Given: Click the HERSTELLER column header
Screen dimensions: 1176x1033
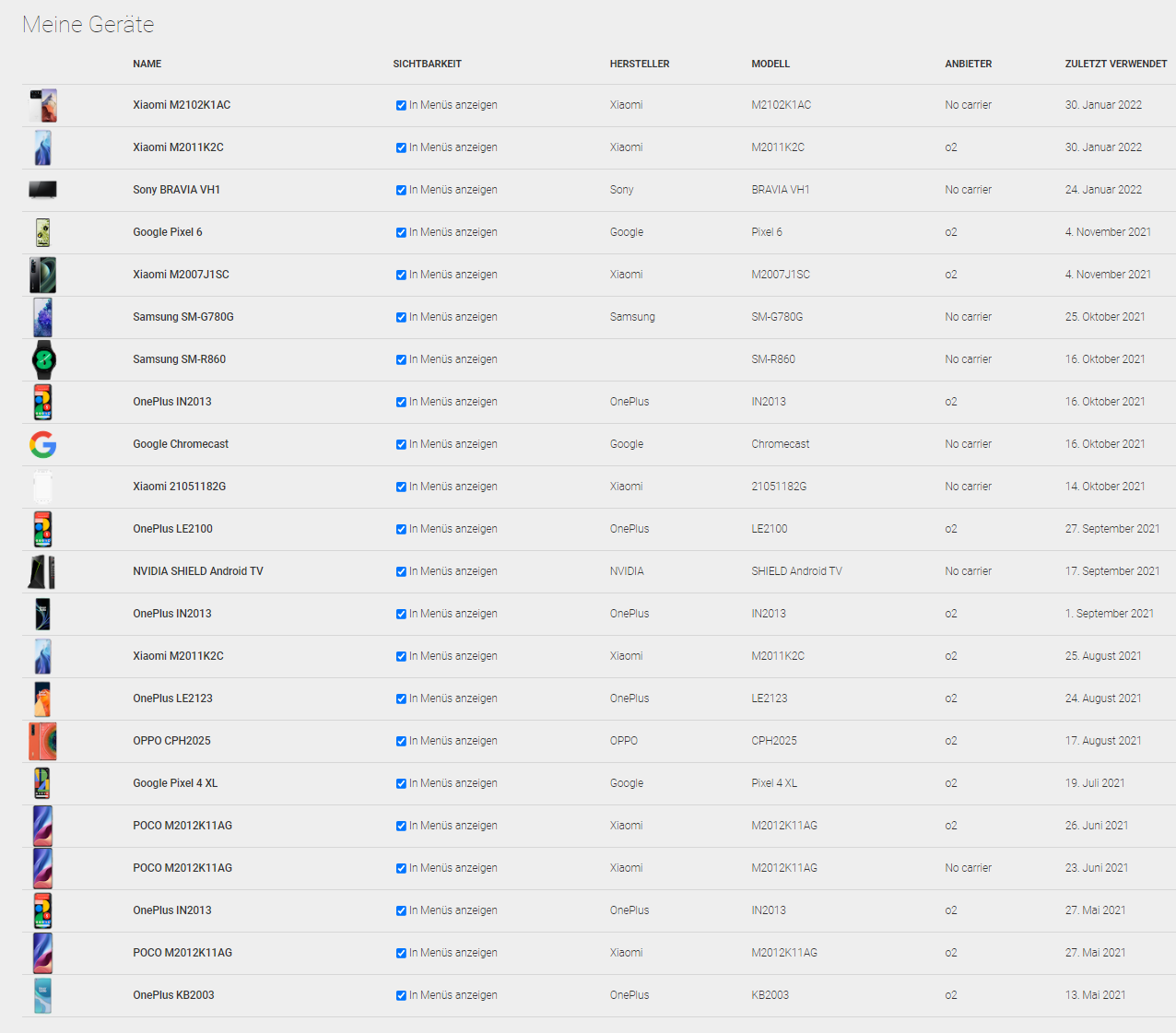Looking at the screenshot, I should pos(640,64).
